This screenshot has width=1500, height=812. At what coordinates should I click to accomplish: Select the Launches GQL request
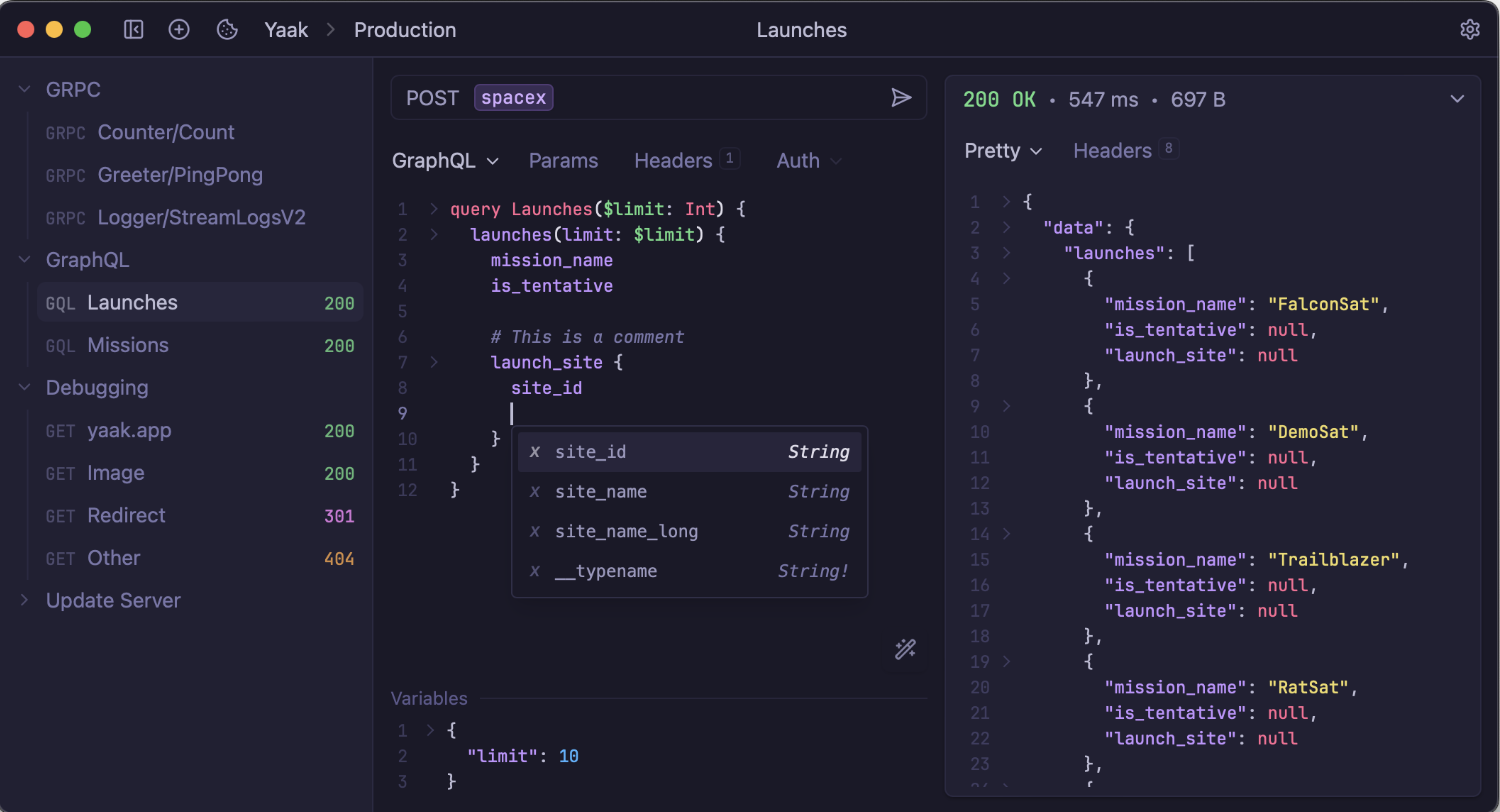(200, 303)
